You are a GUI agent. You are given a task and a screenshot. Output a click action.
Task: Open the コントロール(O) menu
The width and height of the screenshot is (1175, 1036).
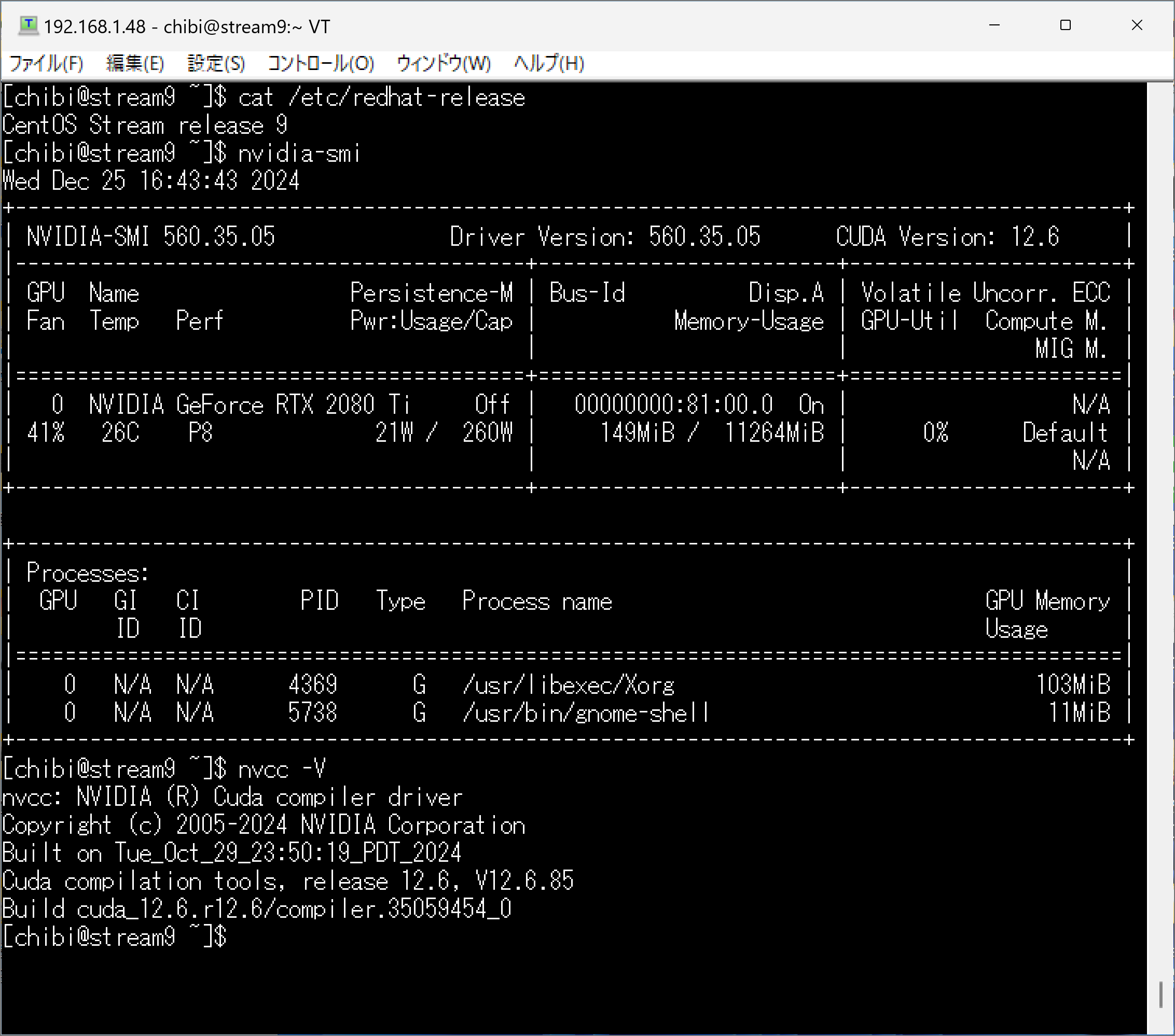coord(321,63)
